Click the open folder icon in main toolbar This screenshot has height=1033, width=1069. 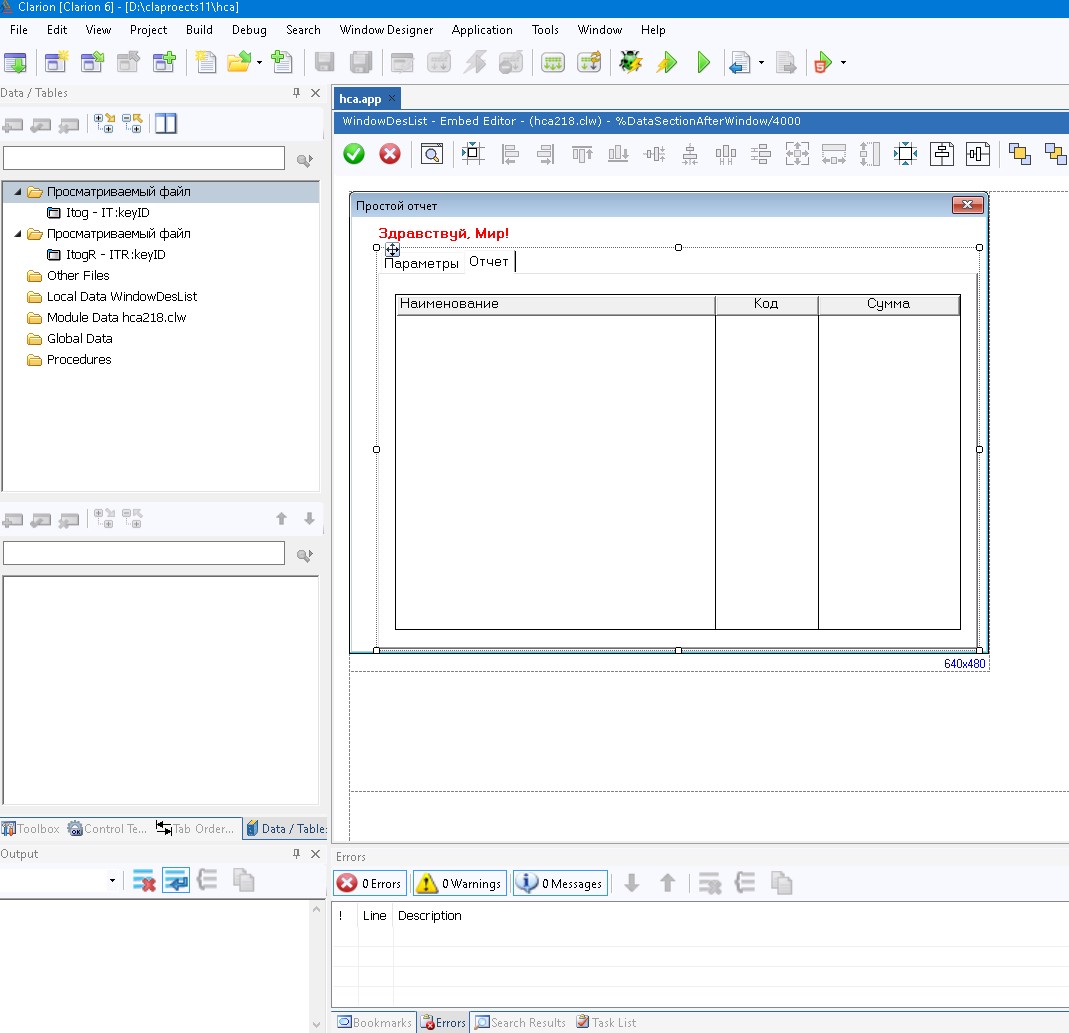(238, 62)
